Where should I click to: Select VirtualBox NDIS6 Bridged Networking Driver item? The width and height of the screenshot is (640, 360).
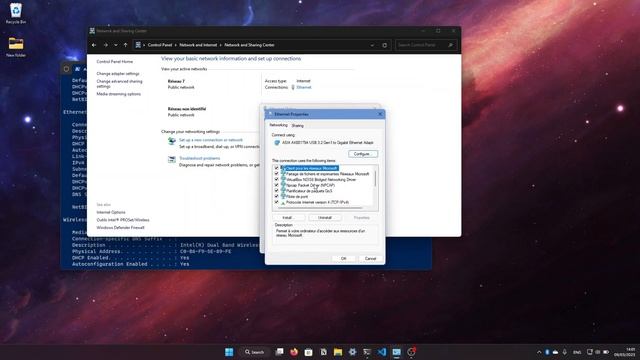pos(321,180)
